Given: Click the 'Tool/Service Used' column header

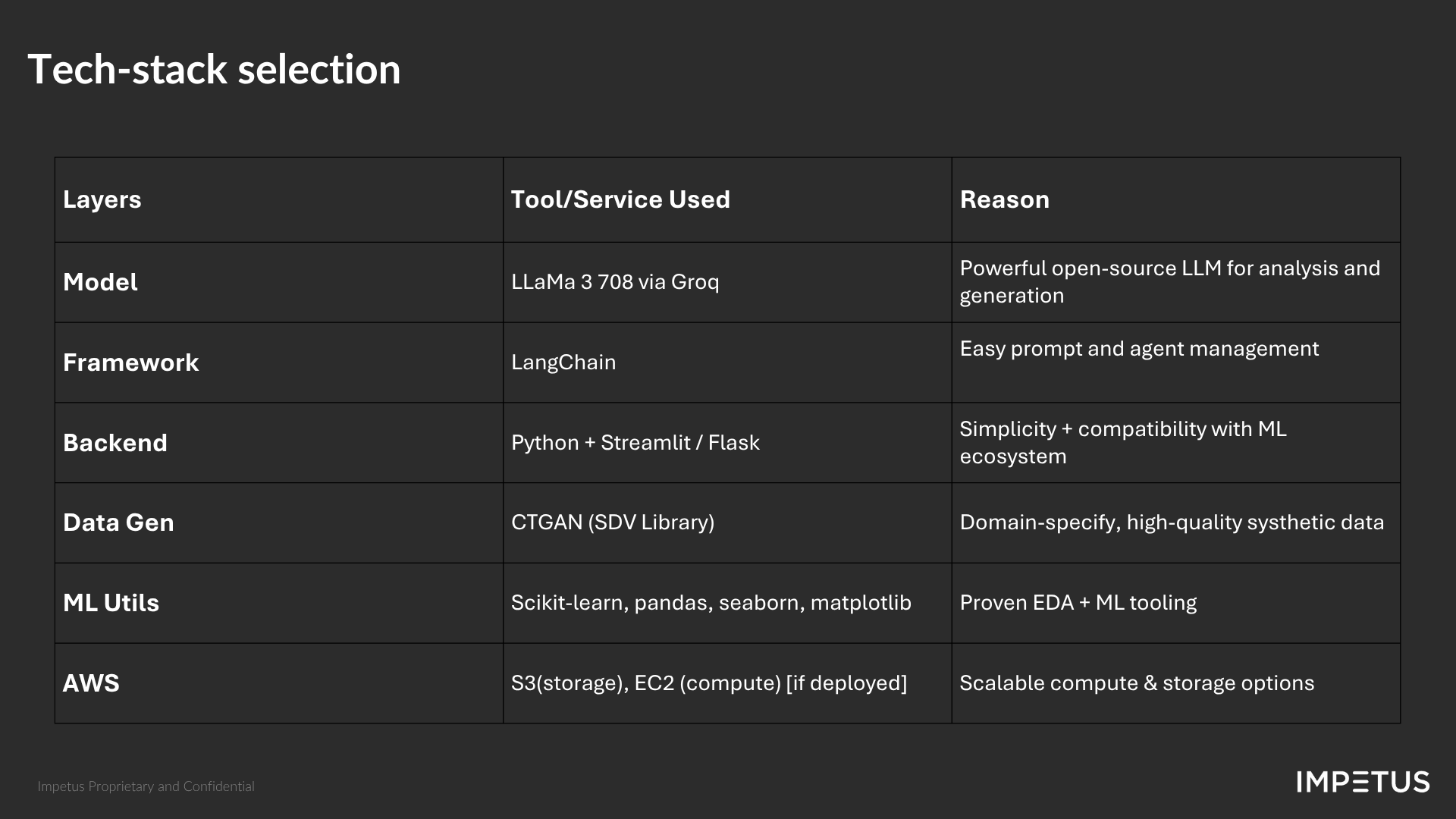Looking at the screenshot, I should pos(620,199).
